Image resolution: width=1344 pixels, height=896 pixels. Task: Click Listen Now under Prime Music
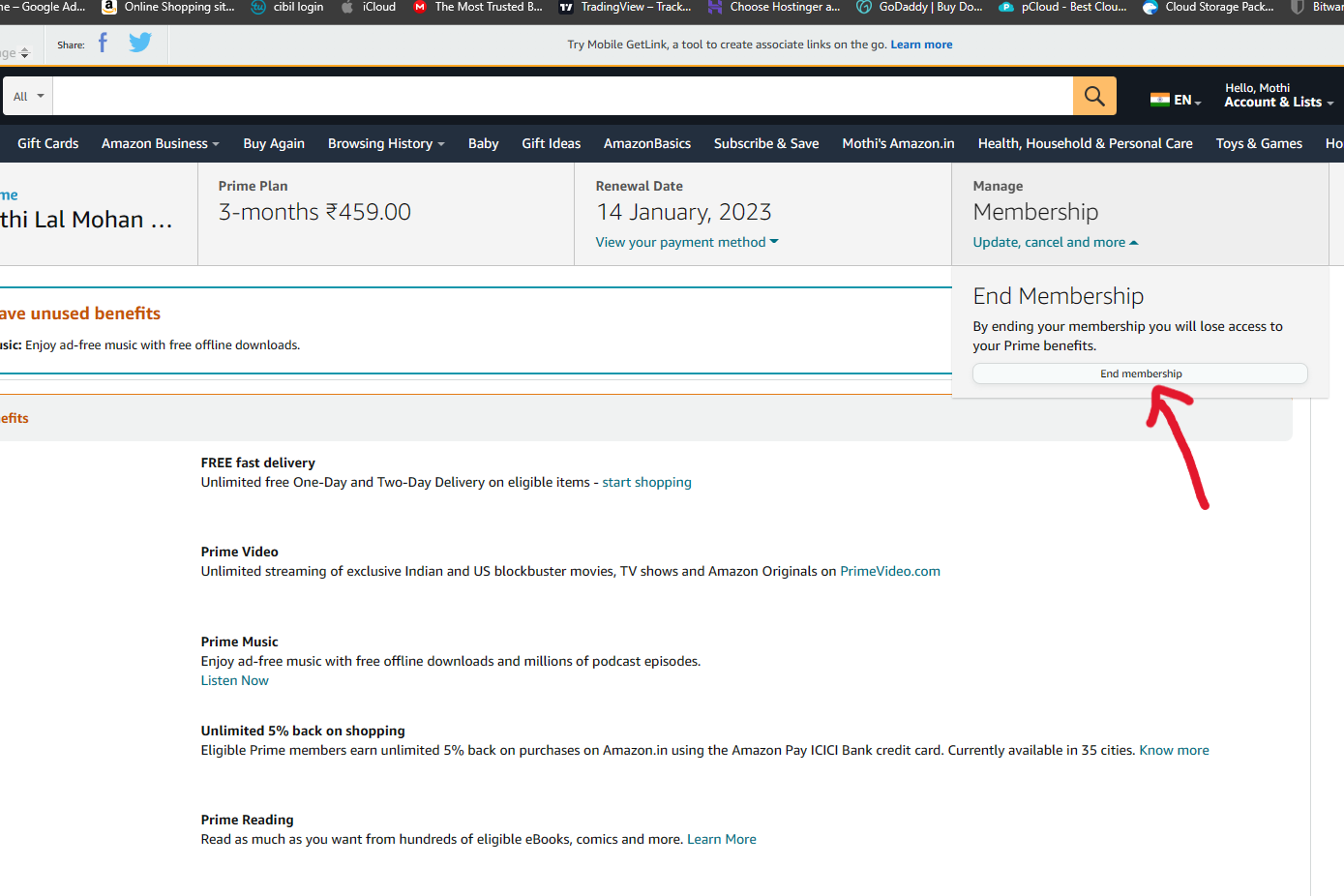(x=235, y=680)
